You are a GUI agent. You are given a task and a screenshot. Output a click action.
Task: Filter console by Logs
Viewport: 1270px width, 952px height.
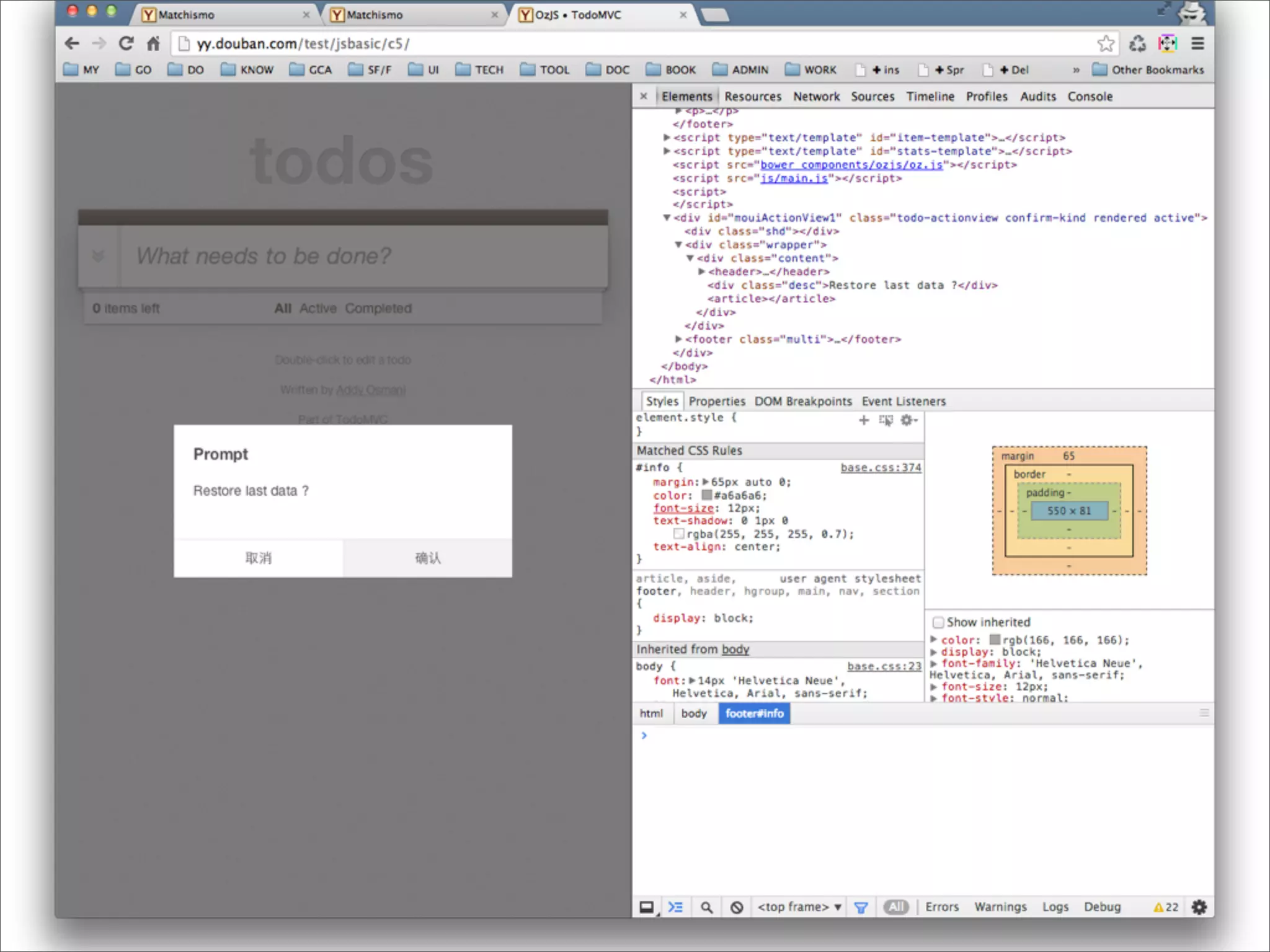1055,907
